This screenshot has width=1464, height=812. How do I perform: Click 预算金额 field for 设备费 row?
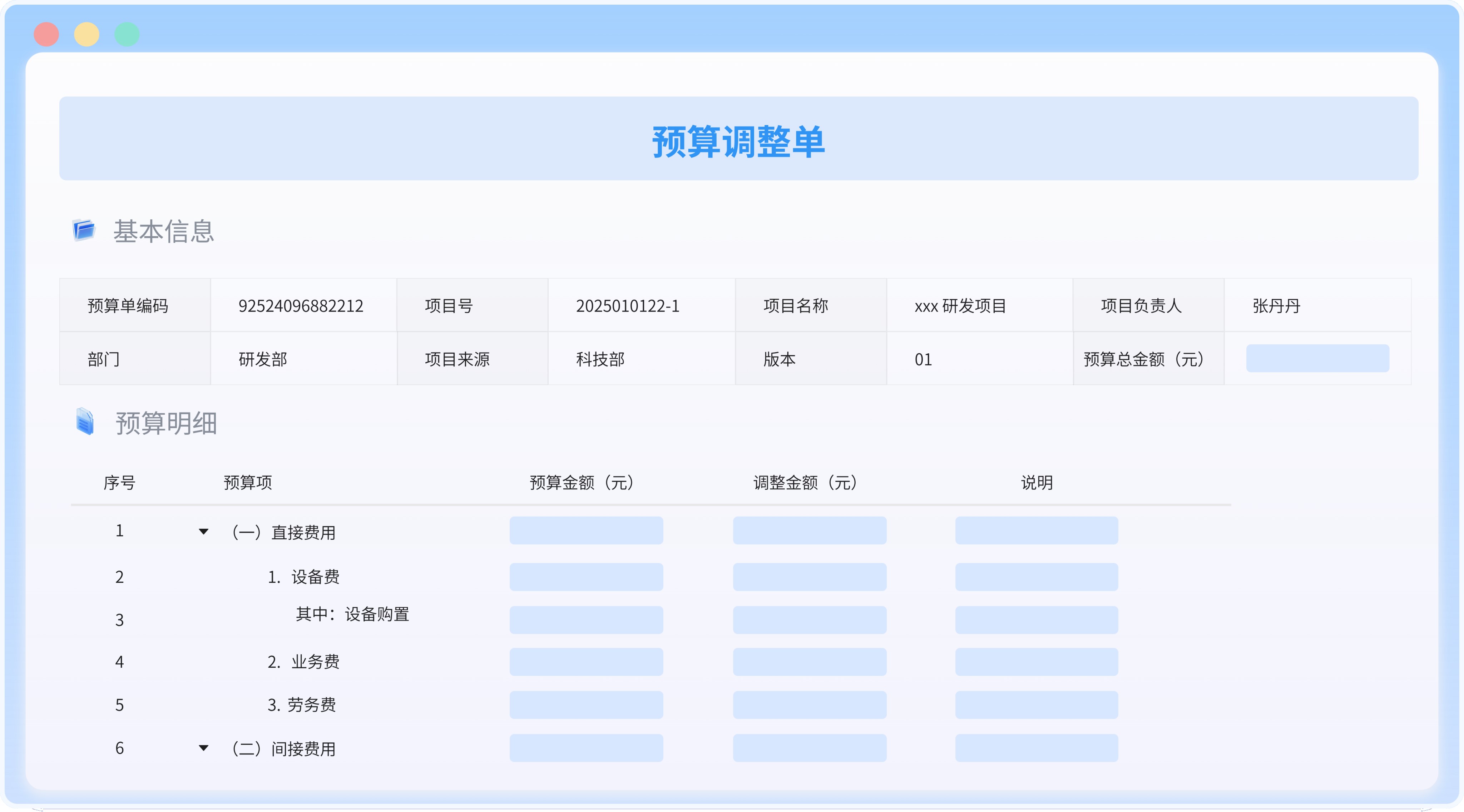point(586,577)
